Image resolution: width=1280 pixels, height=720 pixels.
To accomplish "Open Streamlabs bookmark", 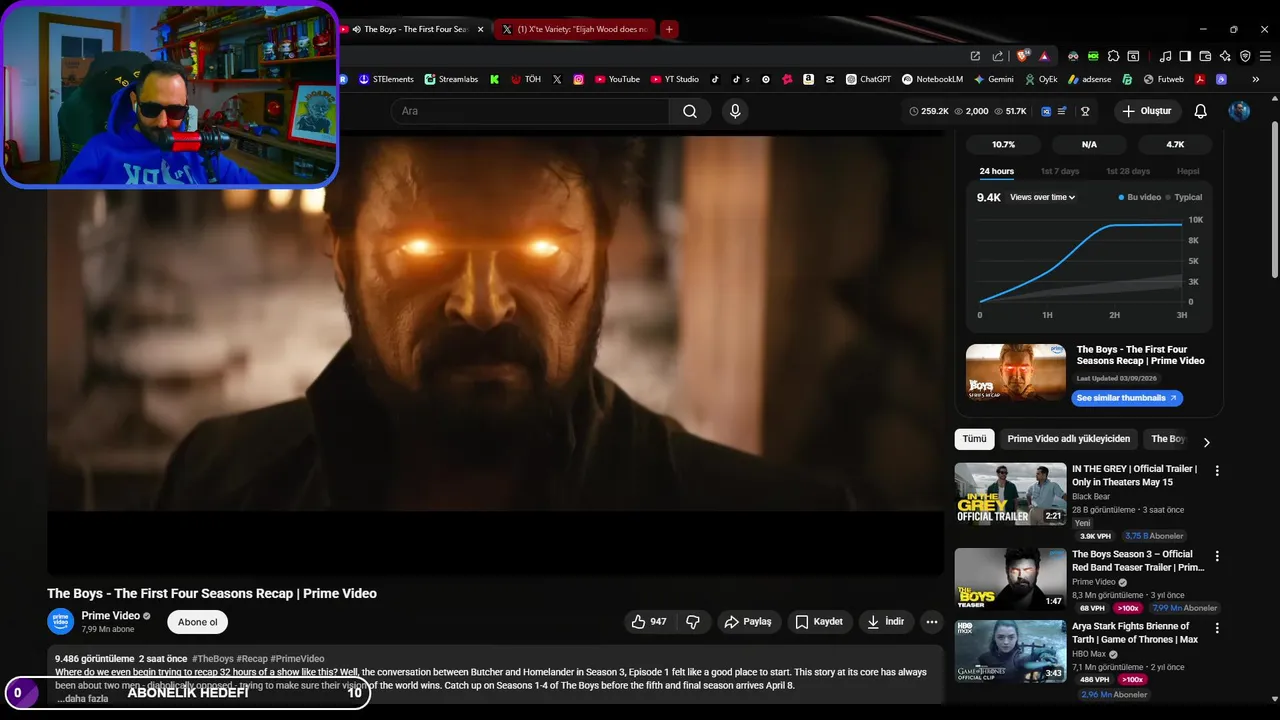I will [x=452, y=79].
